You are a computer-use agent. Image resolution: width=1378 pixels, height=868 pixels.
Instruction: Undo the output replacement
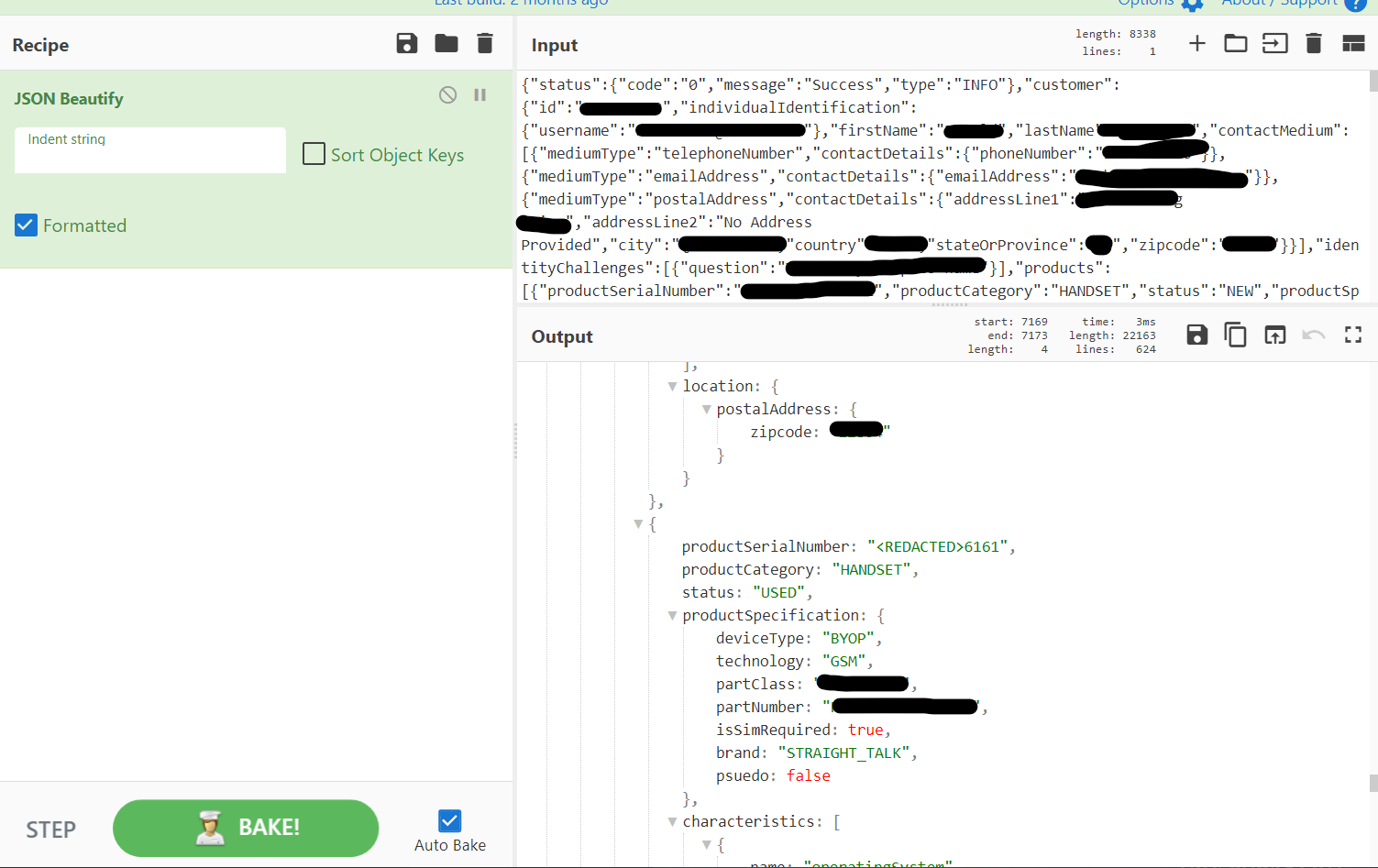1314,335
